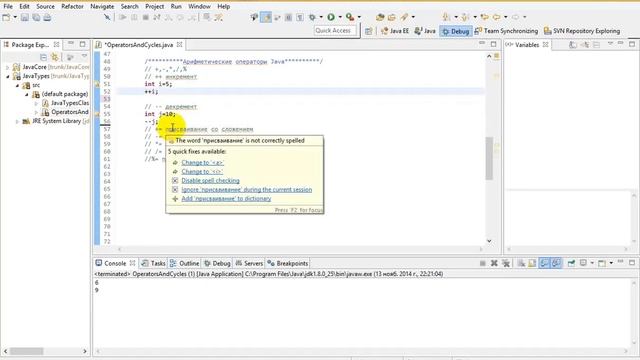Open the Debug launch dropdown arrow
The image size is (640, 360).
point(321,17)
